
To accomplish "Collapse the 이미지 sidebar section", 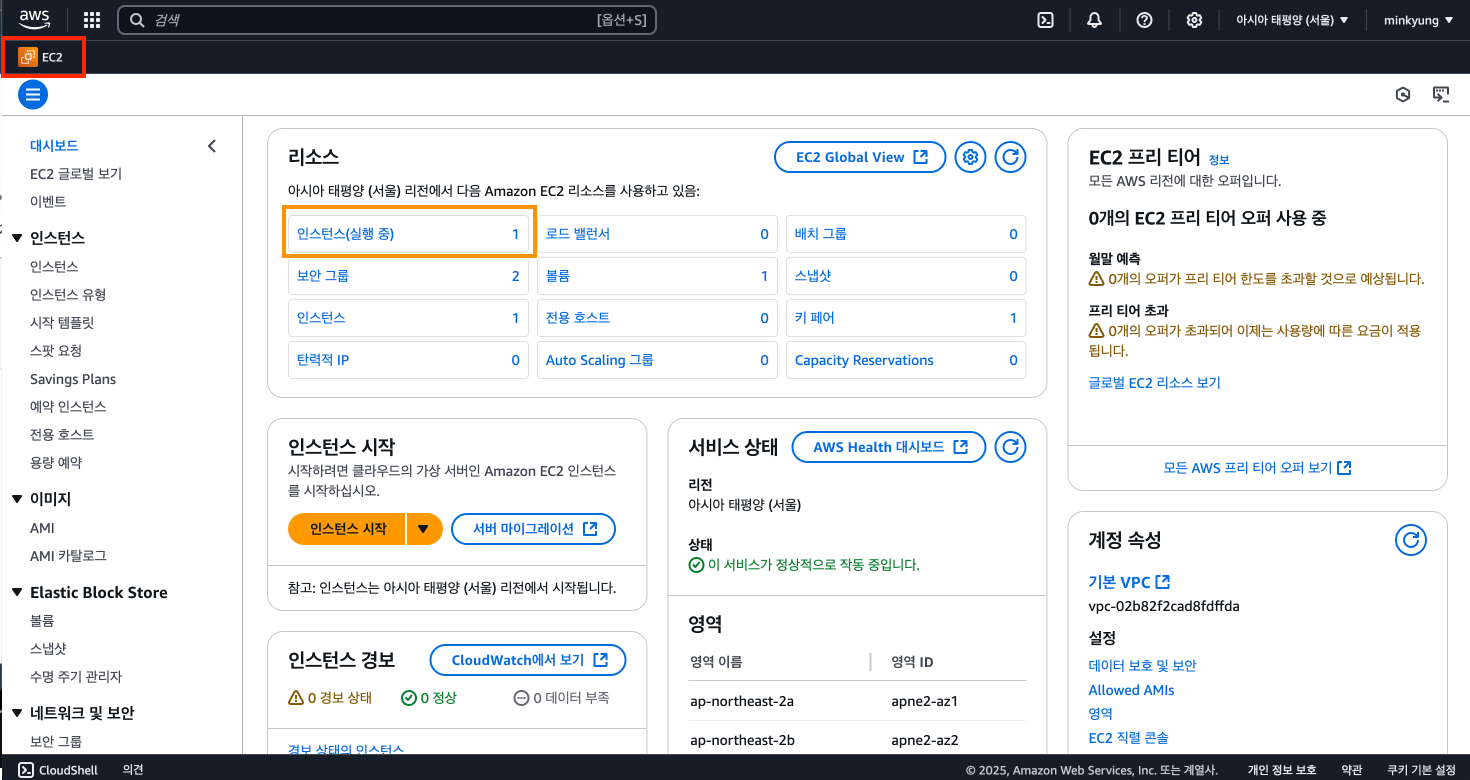I will click(x=17, y=499).
